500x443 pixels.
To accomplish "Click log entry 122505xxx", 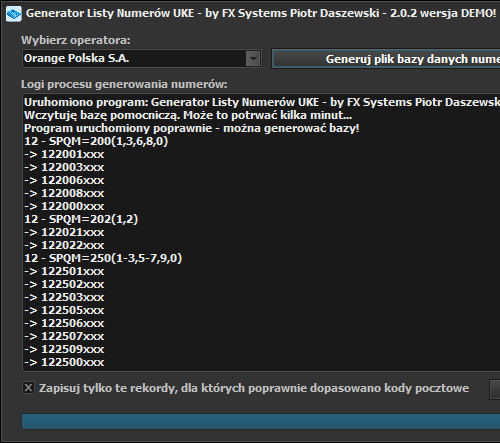I will tap(64, 310).
